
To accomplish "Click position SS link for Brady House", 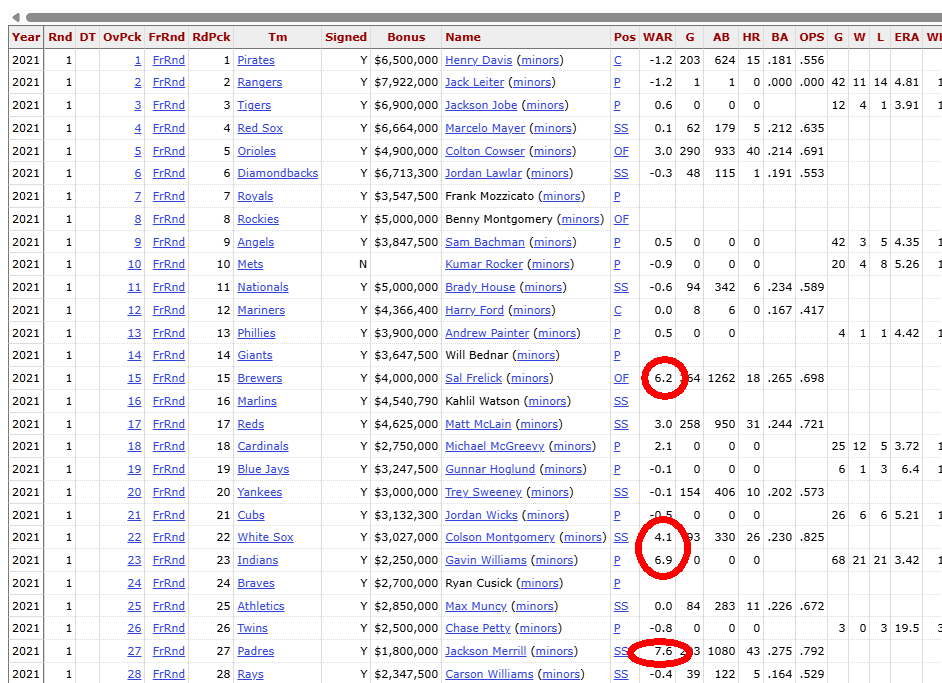I will (621, 287).
